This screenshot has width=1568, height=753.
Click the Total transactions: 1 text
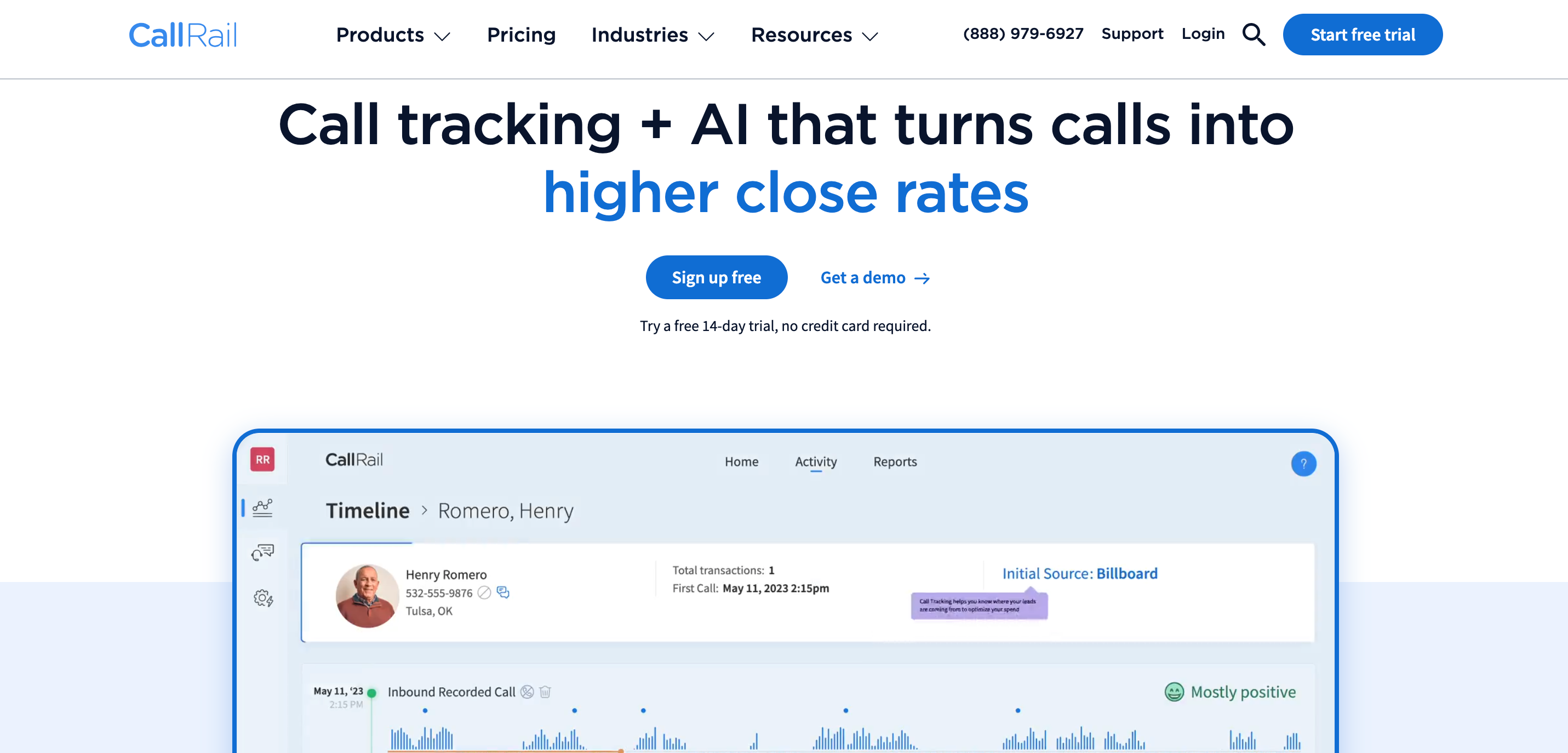723,571
